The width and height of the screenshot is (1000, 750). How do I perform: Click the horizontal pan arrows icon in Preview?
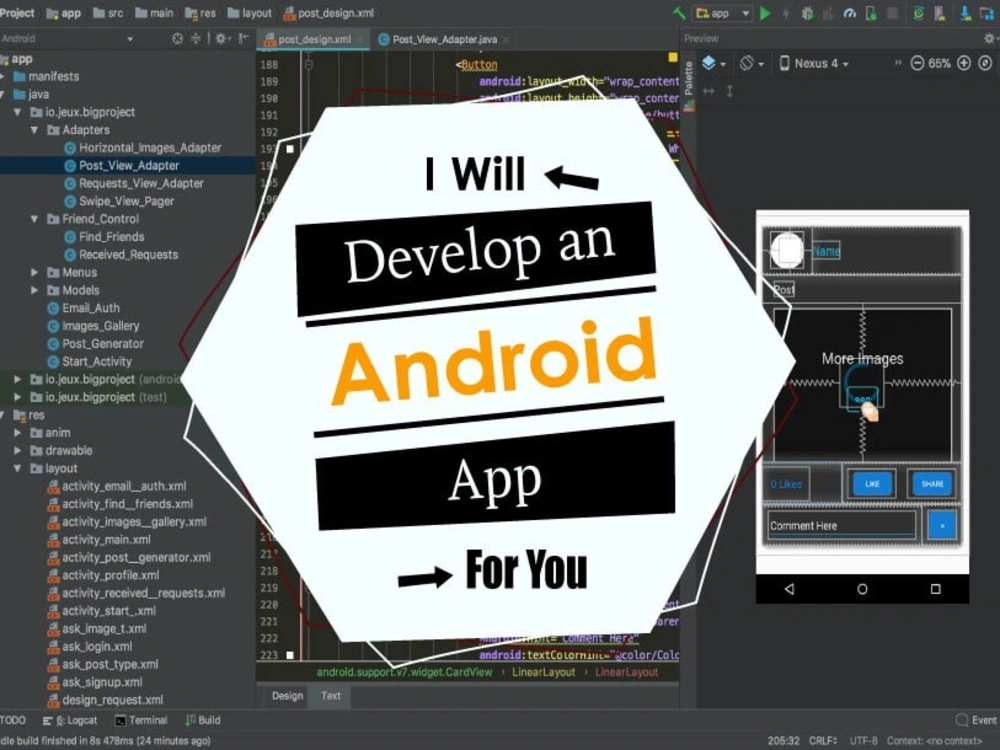click(x=709, y=91)
